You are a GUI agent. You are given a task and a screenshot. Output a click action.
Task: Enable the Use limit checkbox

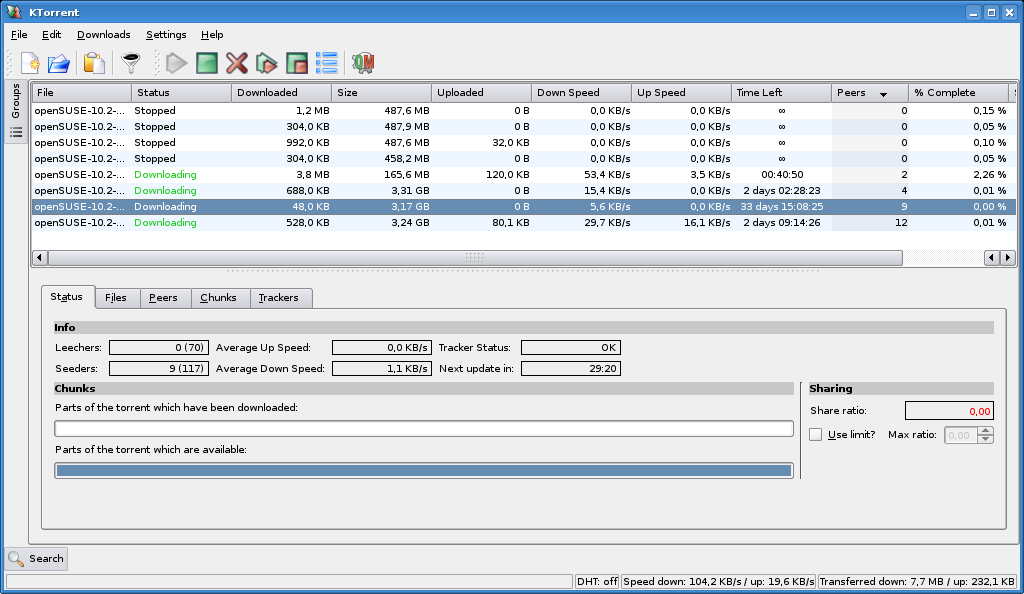click(816, 435)
